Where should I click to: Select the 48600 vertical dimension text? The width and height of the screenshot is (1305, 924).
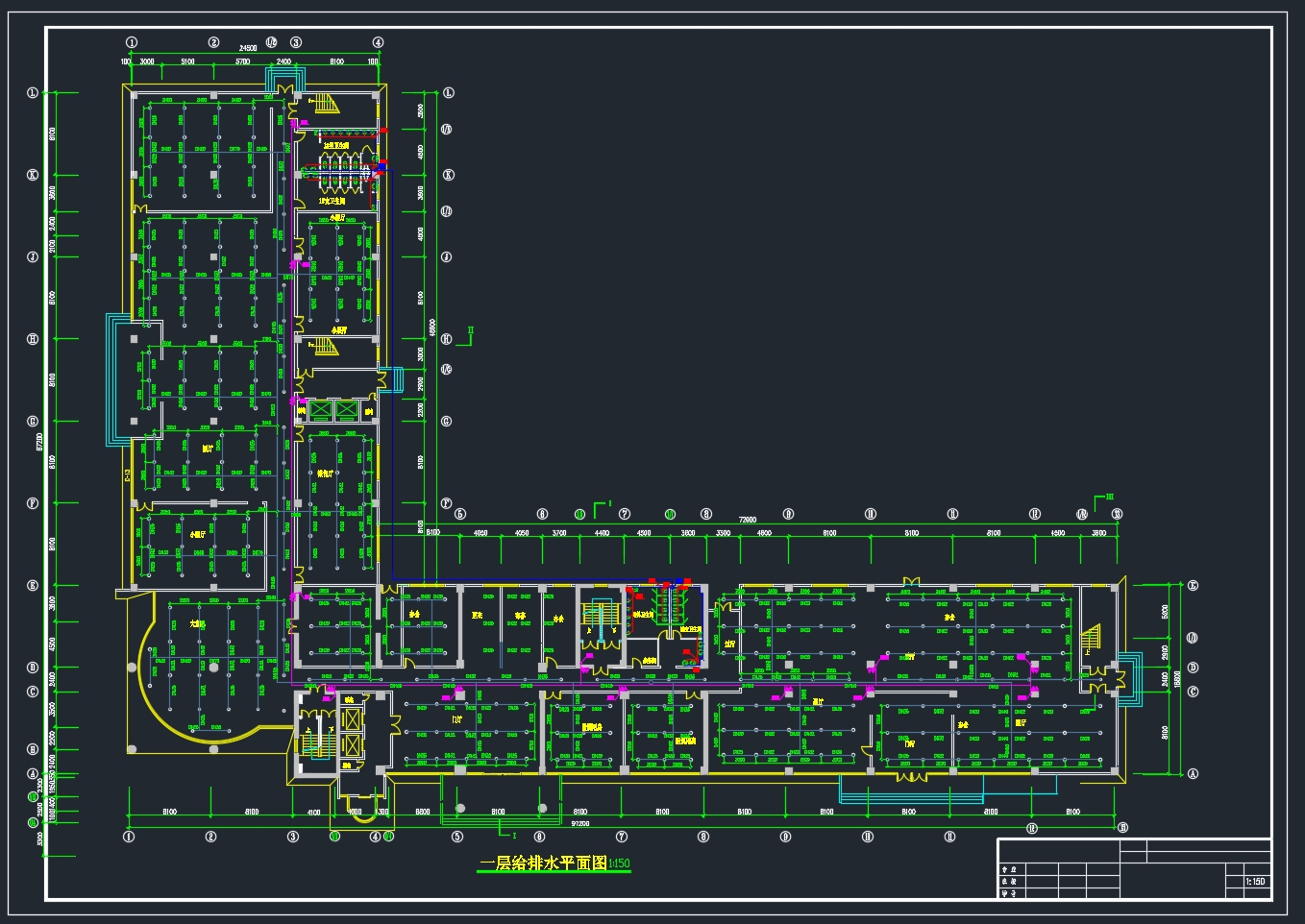click(x=431, y=329)
